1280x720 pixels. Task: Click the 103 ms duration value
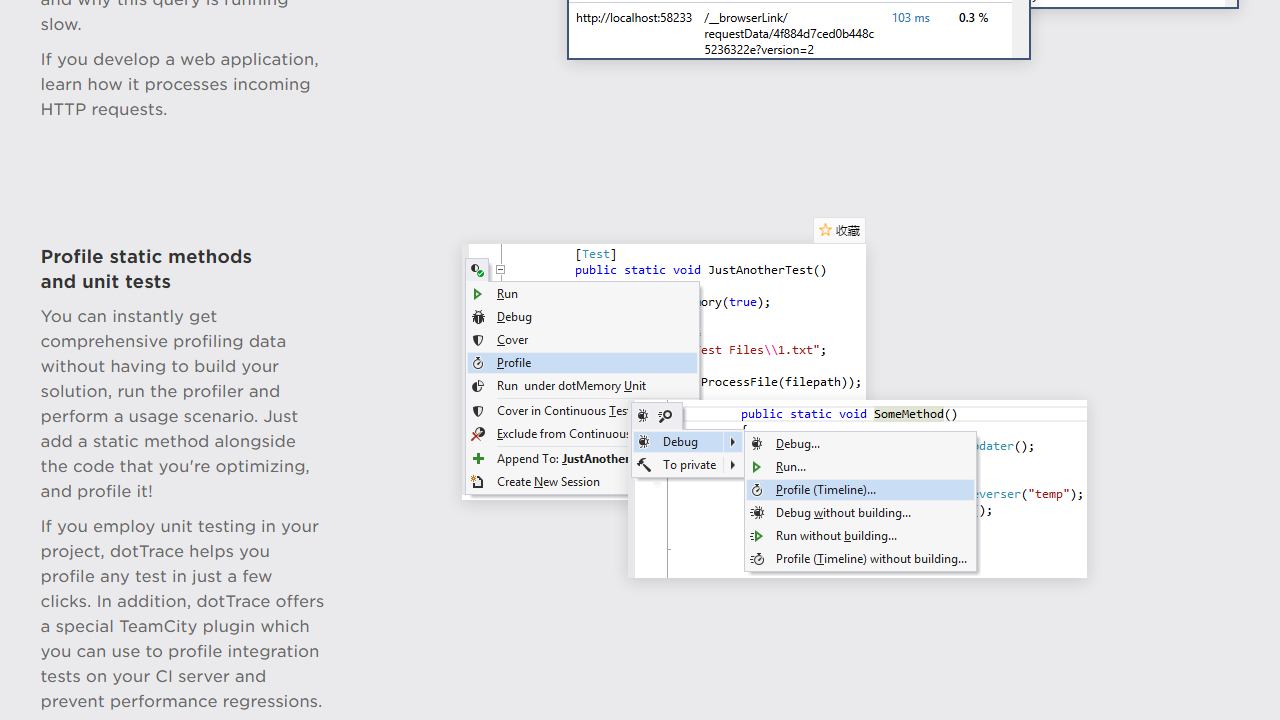click(x=910, y=18)
